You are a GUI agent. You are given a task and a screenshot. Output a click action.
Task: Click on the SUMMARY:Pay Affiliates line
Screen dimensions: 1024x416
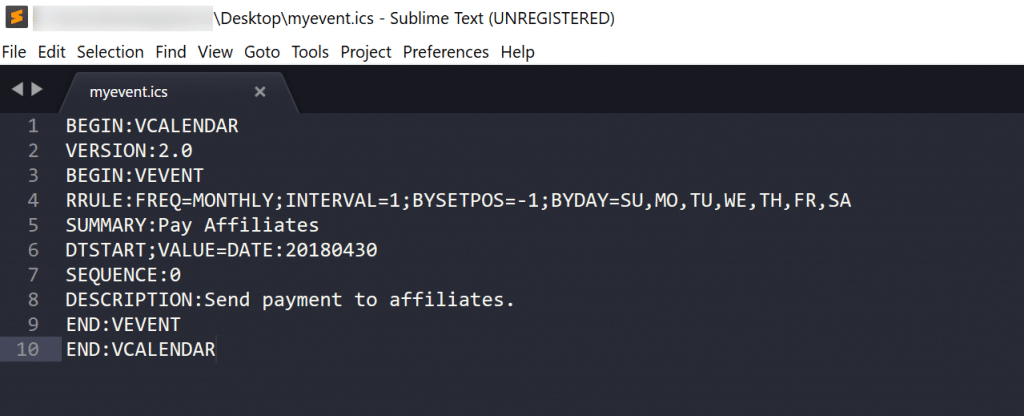click(192, 225)
